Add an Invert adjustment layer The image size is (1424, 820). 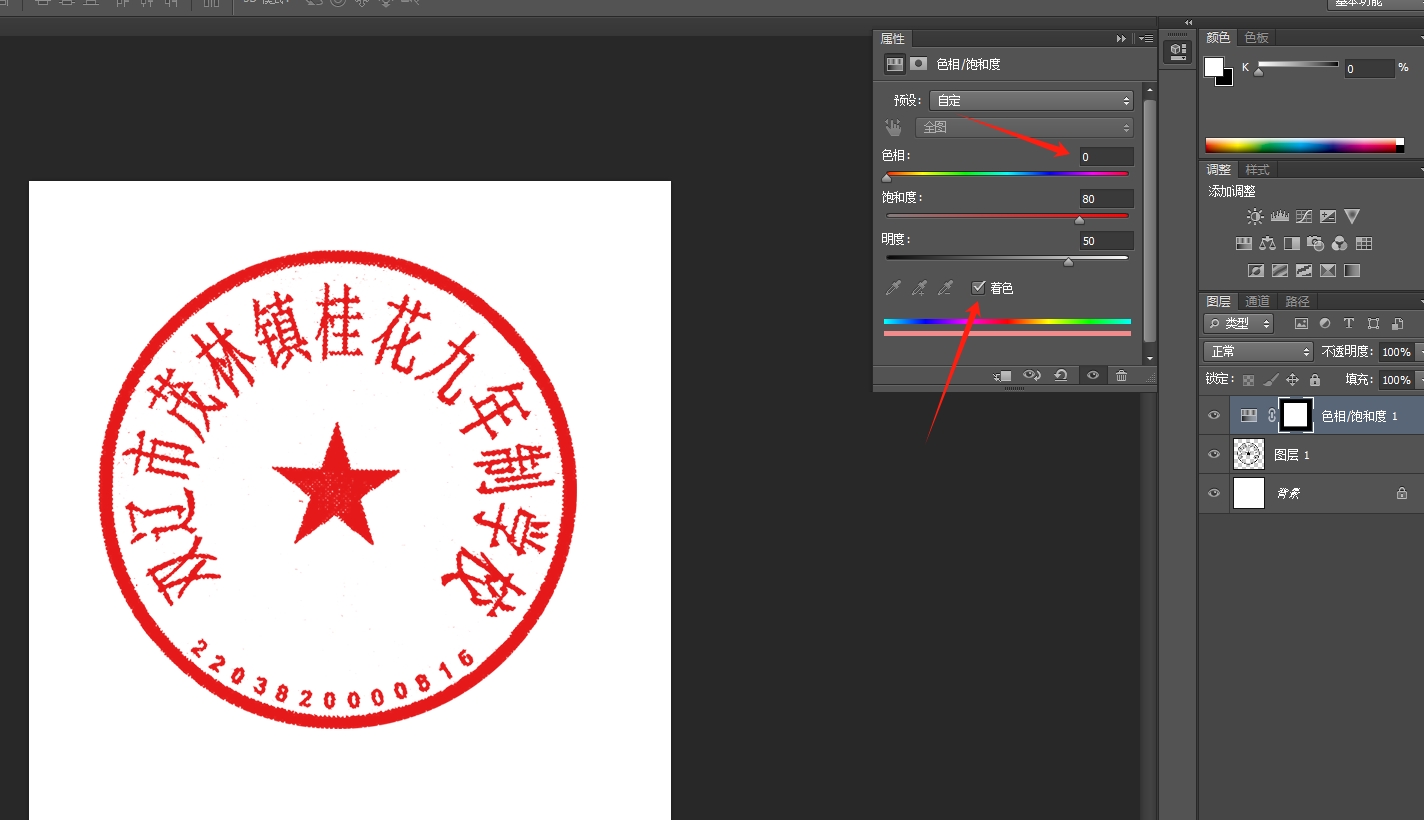[1256, 270]
